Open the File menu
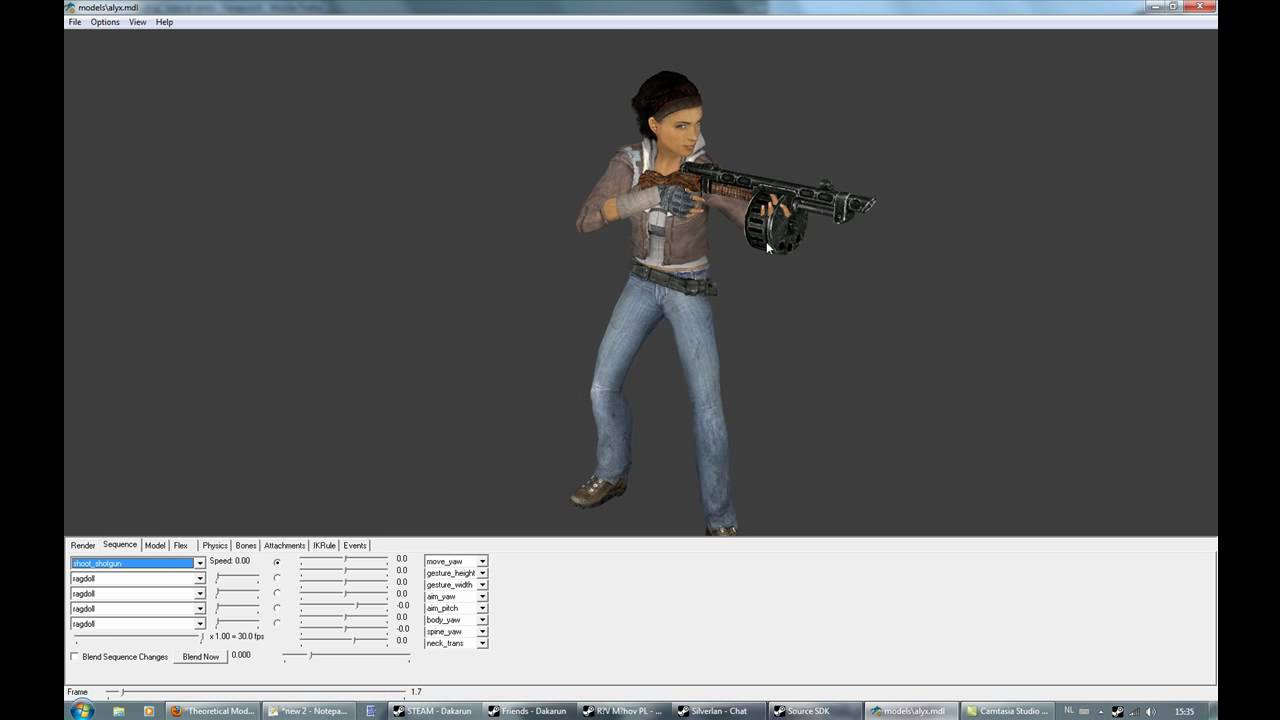 [x=75, y=22]
